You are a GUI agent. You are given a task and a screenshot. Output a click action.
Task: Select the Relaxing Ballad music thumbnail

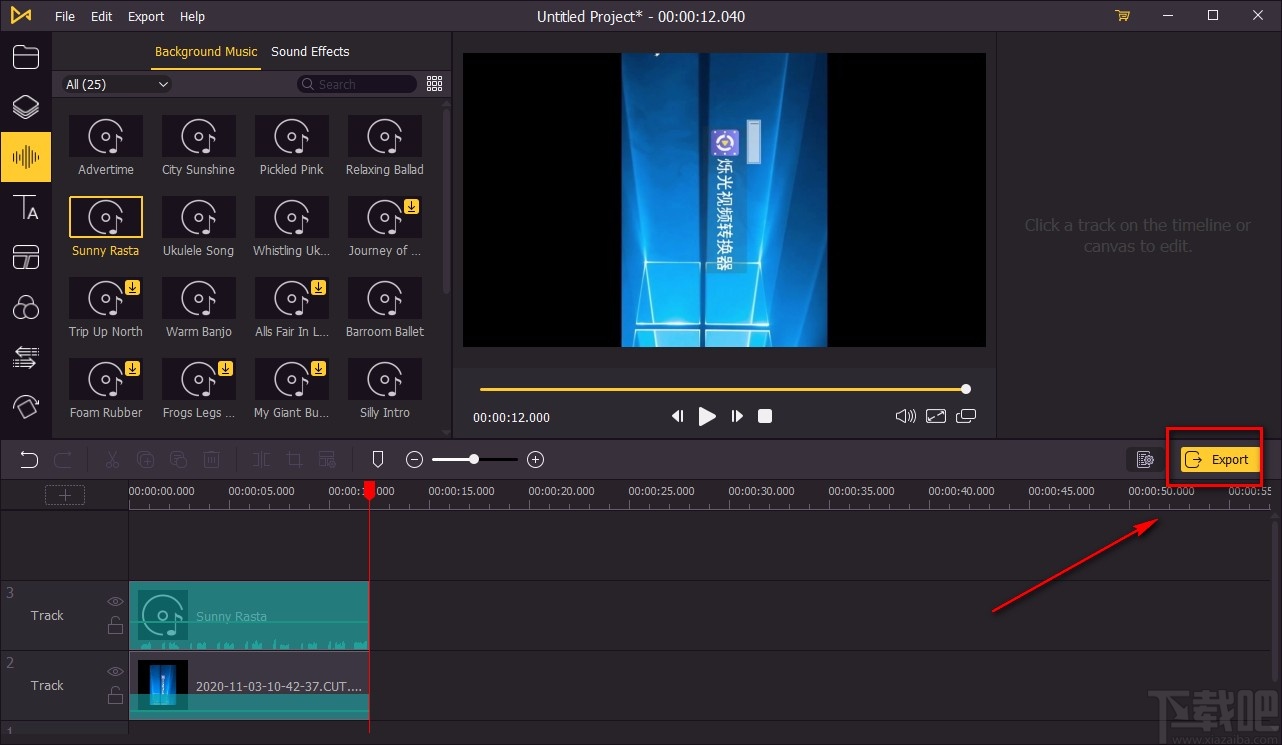[x=385, y=136]
